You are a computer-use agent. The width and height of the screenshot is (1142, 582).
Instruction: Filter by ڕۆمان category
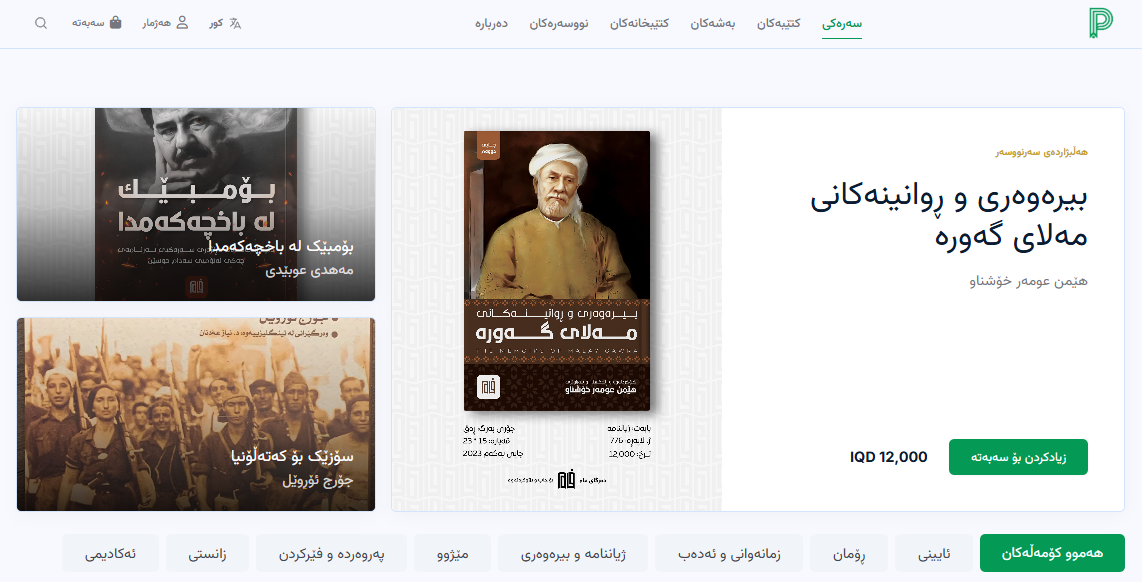coord(849,554)
